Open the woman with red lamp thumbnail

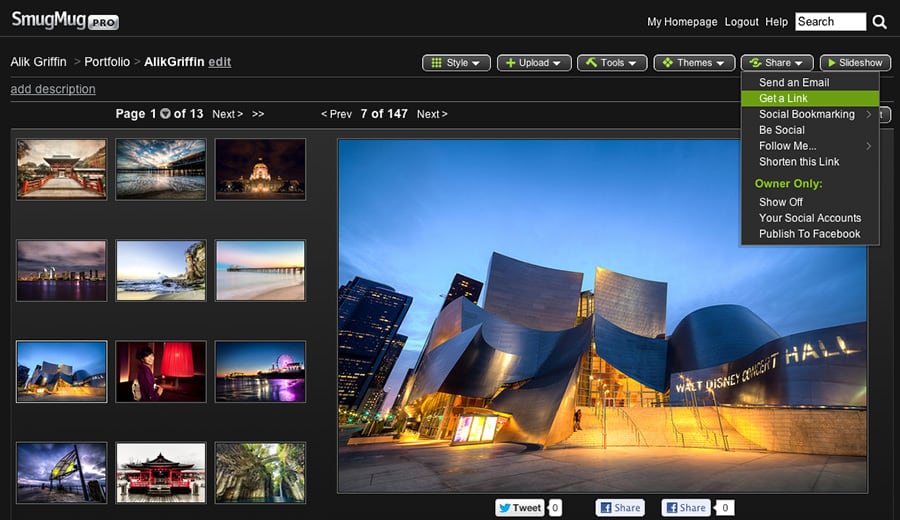(x=161, y=371)
